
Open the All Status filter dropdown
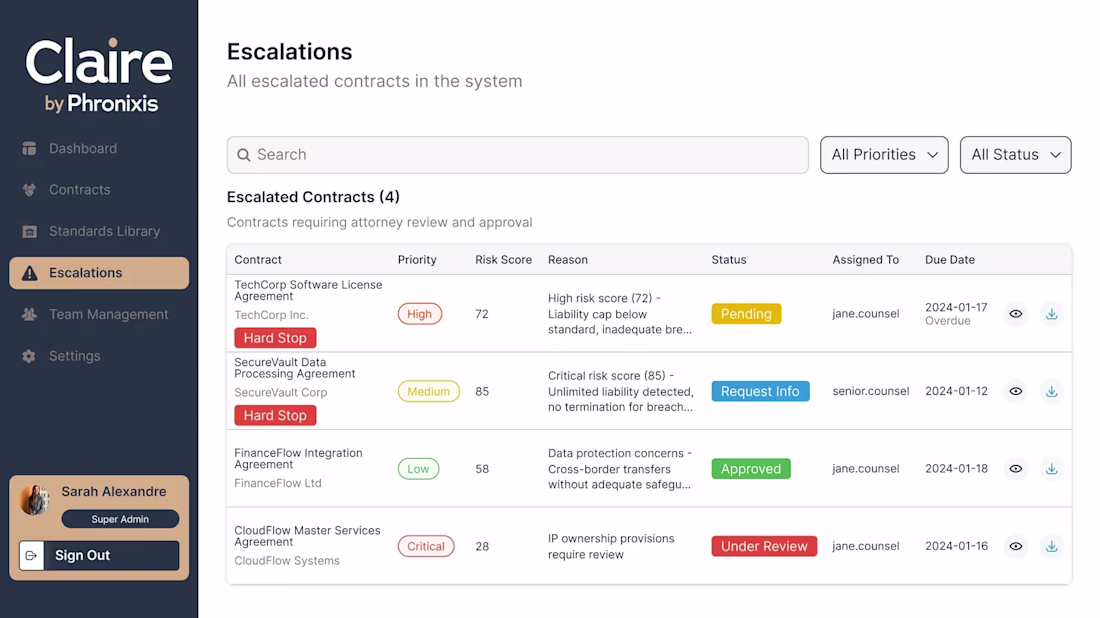coord(1015,155)
